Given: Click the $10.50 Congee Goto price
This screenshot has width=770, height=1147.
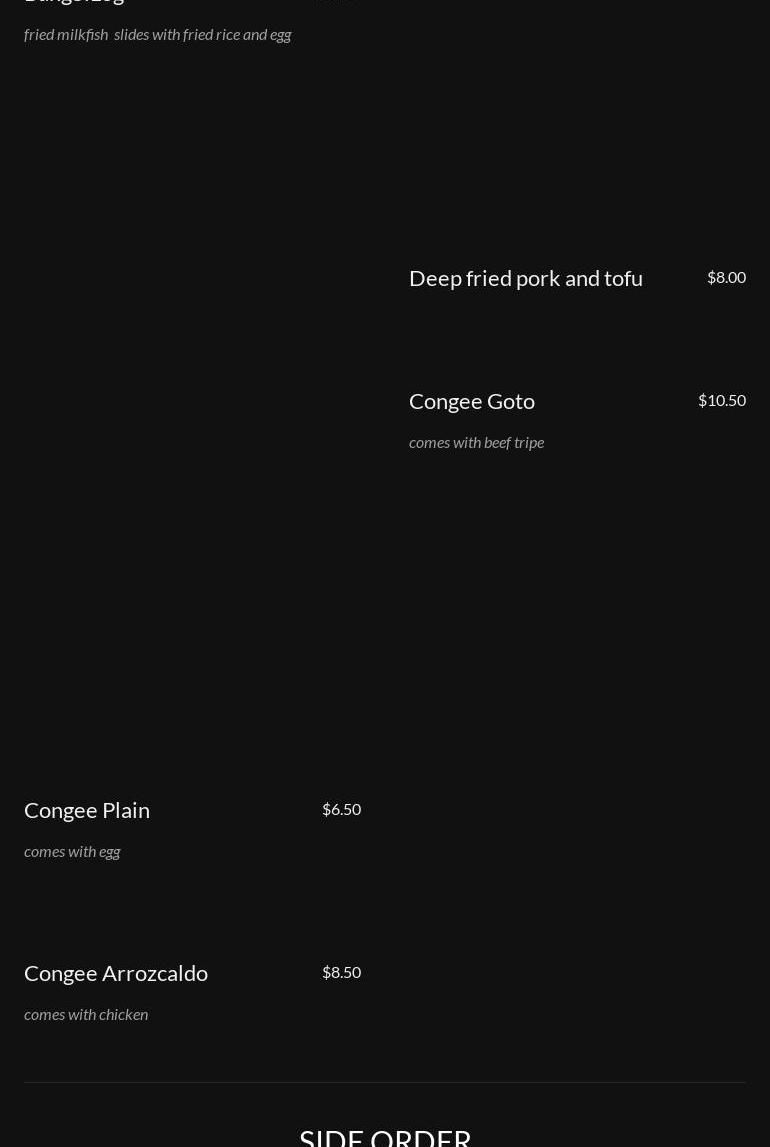Looking at the screenshot, I should (x=722, y=400).
